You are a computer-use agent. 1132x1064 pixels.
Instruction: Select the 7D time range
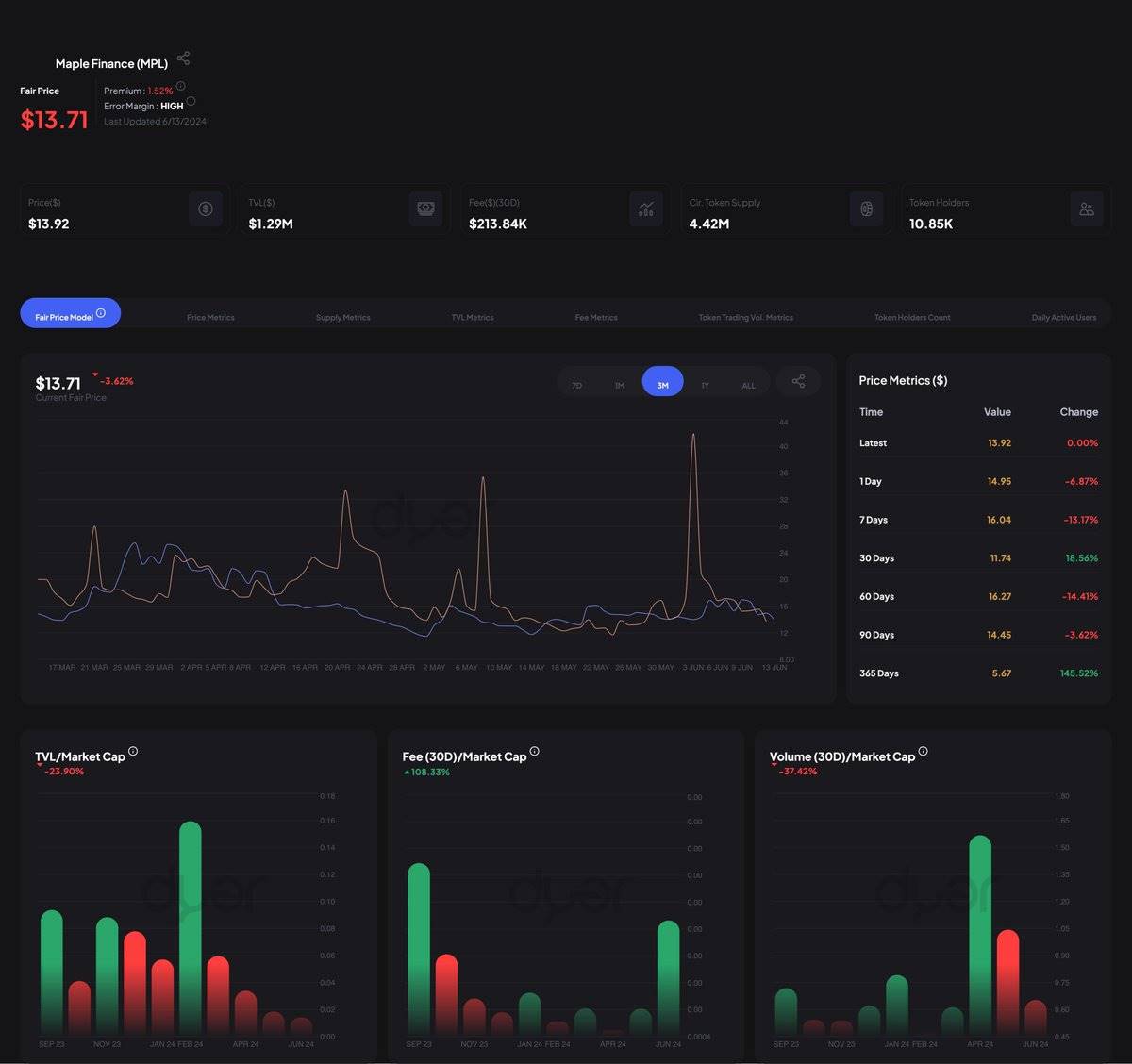click(x=576, y=385)
